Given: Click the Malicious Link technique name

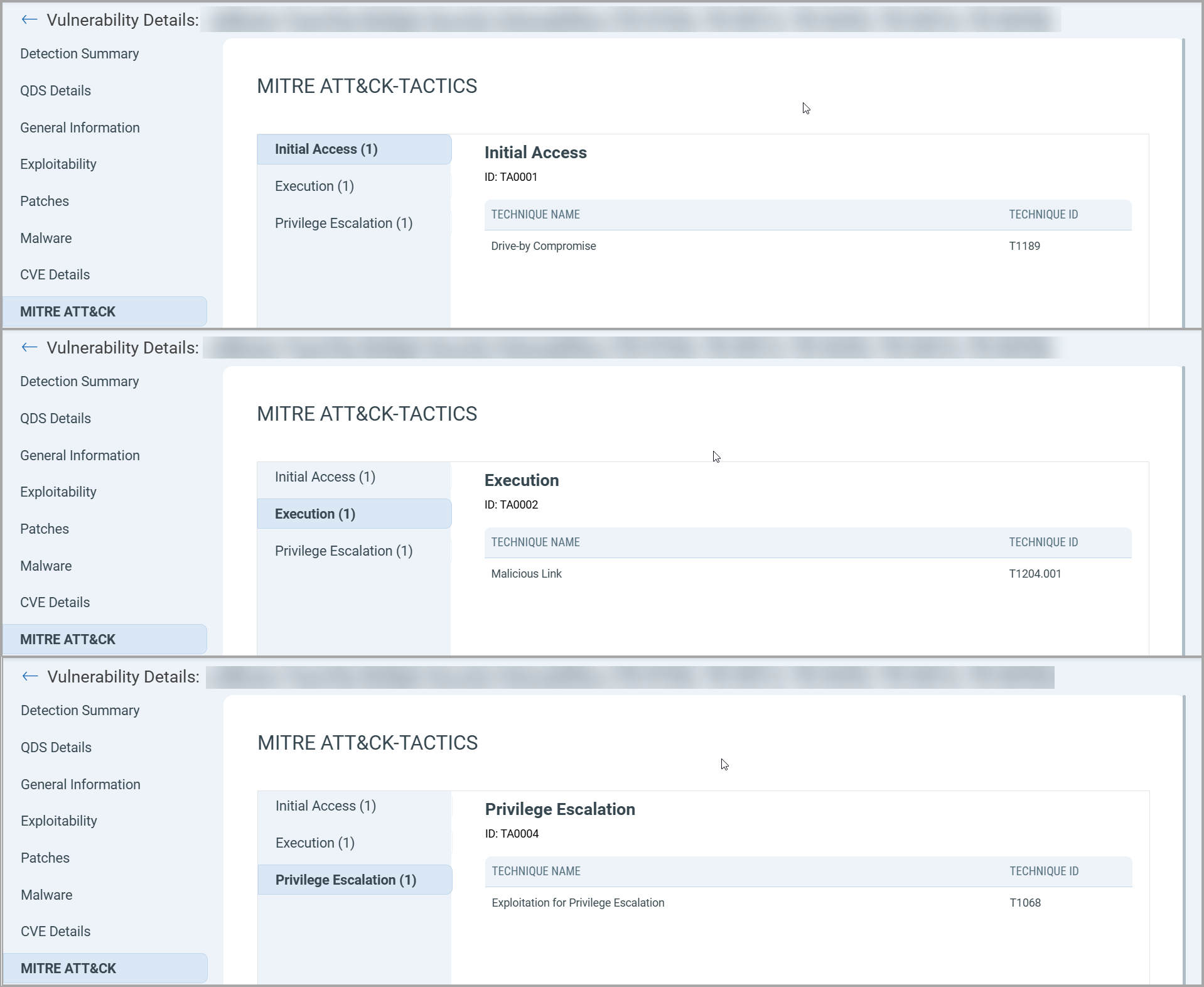Looking at the screenshot, I should (526, 574).
